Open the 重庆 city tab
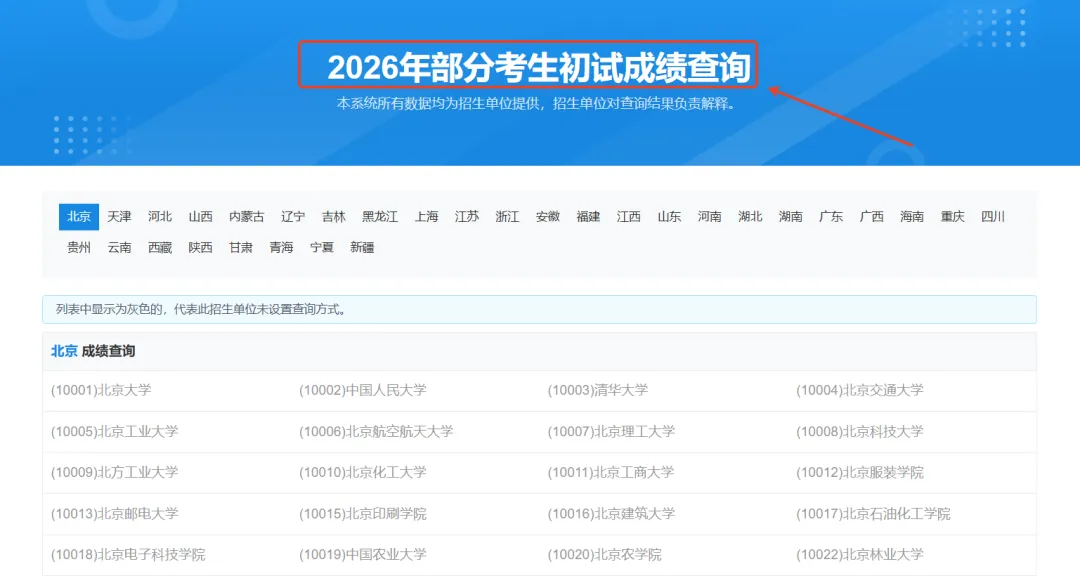The width and height of the screenshot is (1080, 576). [x=953, y=216]
